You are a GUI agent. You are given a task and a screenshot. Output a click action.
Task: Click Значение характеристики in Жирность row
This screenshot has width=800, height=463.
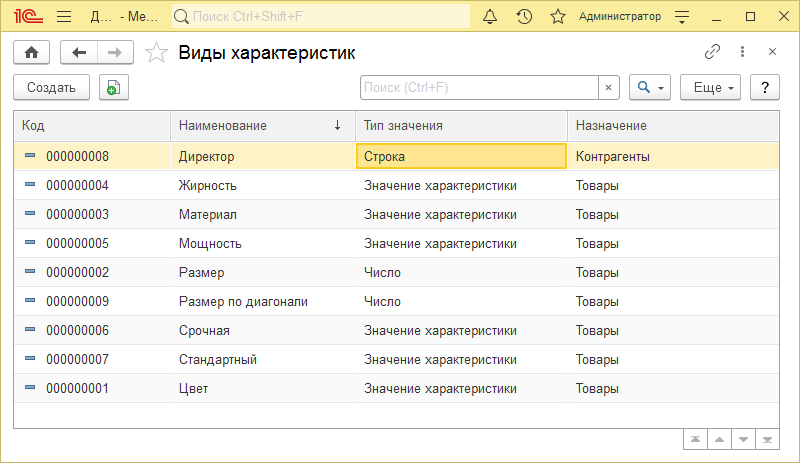[461, 185]
